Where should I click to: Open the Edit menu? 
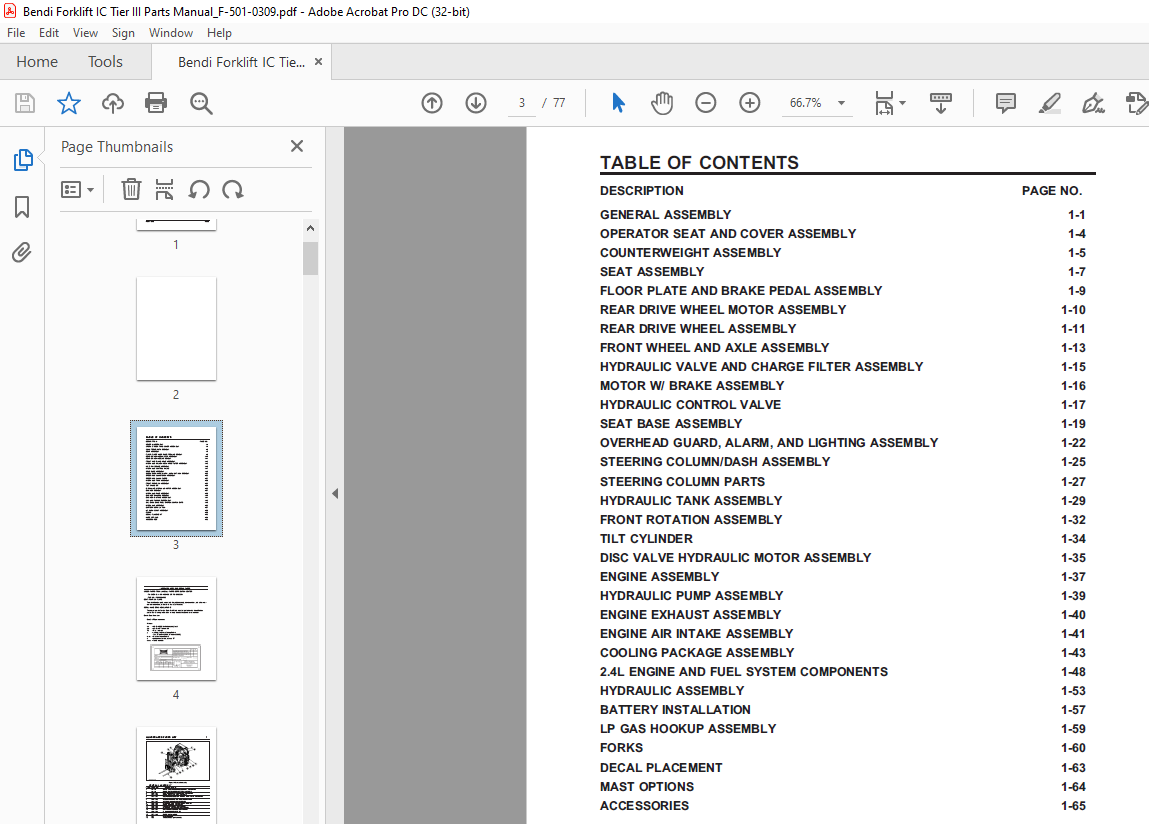(49, 33)
